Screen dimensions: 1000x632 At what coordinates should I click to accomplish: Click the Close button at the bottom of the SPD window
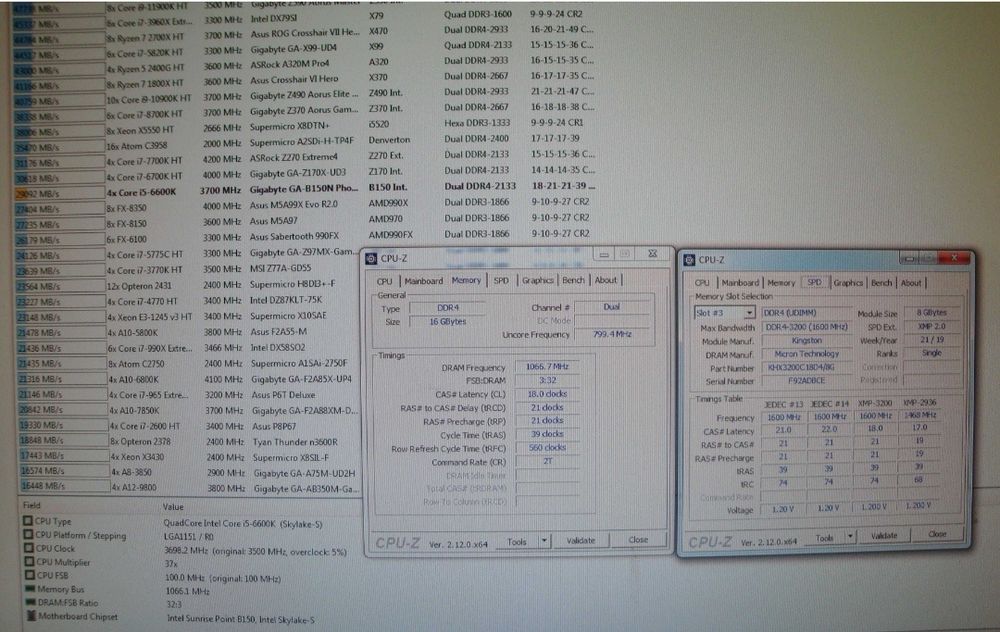pyautogui.click(x=937, y=534)
